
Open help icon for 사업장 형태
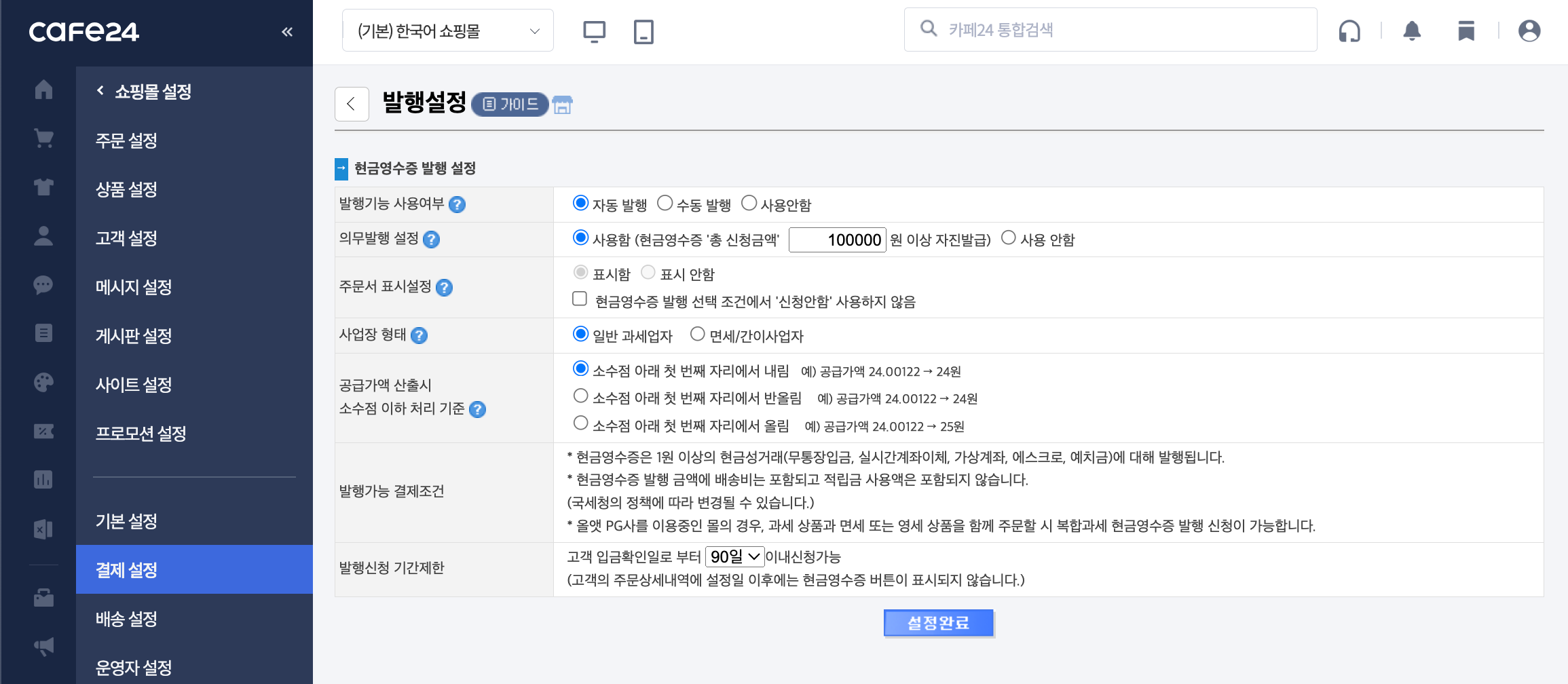click(x=419, y=336)
